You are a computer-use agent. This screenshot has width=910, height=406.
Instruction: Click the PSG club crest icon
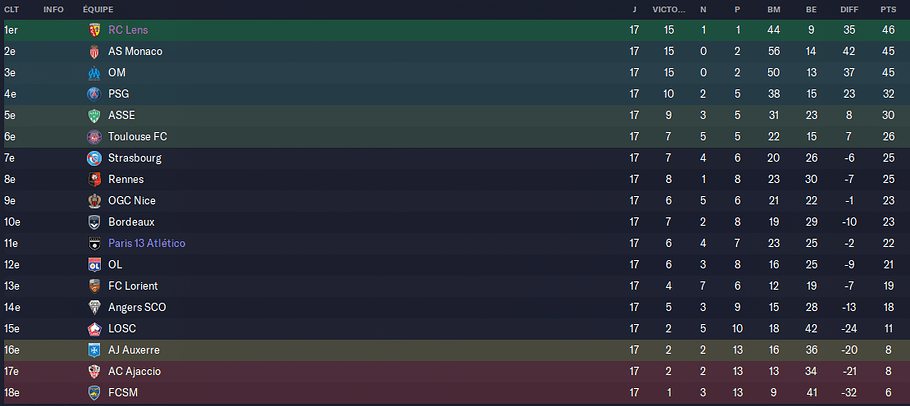[94, 94]
